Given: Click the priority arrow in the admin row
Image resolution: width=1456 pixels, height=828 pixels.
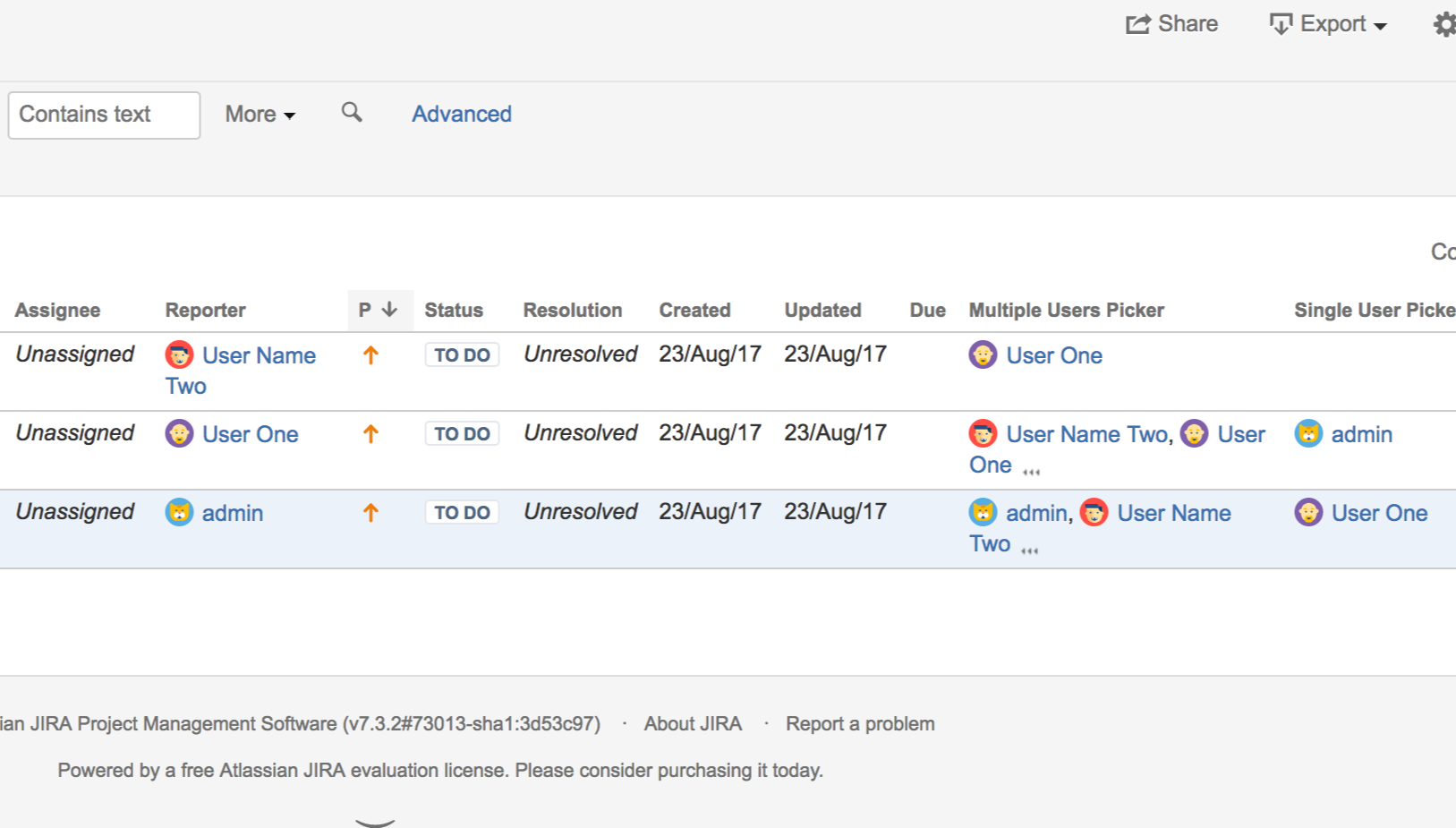Looking at the screenshot, I should pyautogui.click(x=370, y=513).
